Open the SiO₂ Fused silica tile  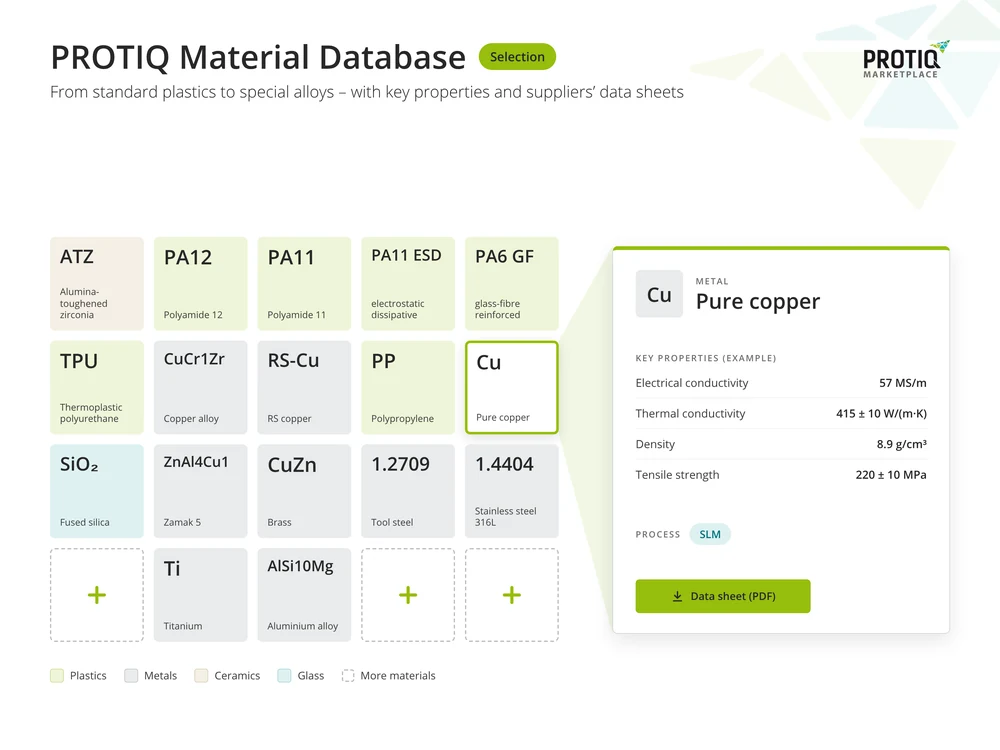coord(97,491)
